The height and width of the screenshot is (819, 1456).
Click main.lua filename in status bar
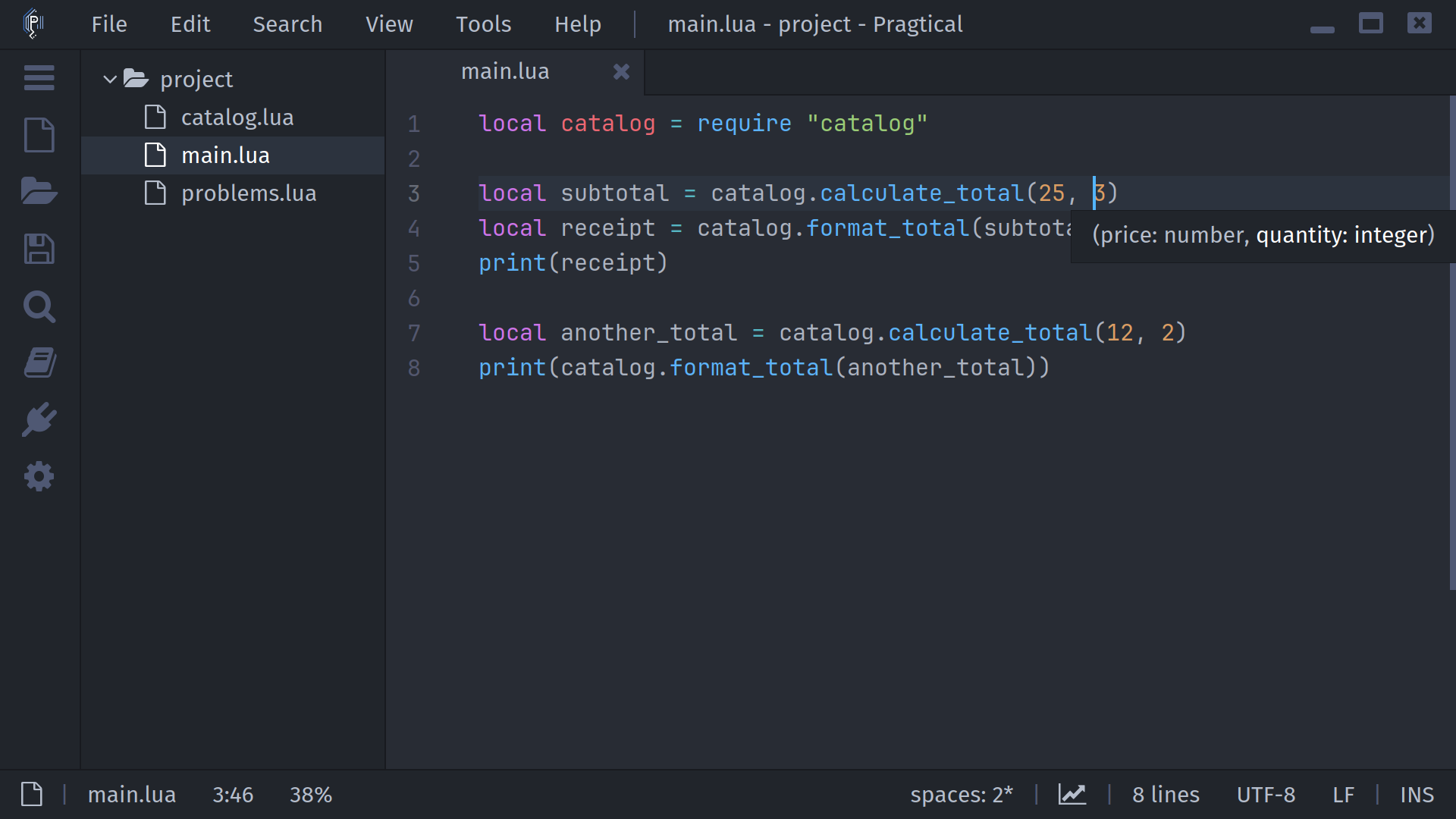click(132, 795)
